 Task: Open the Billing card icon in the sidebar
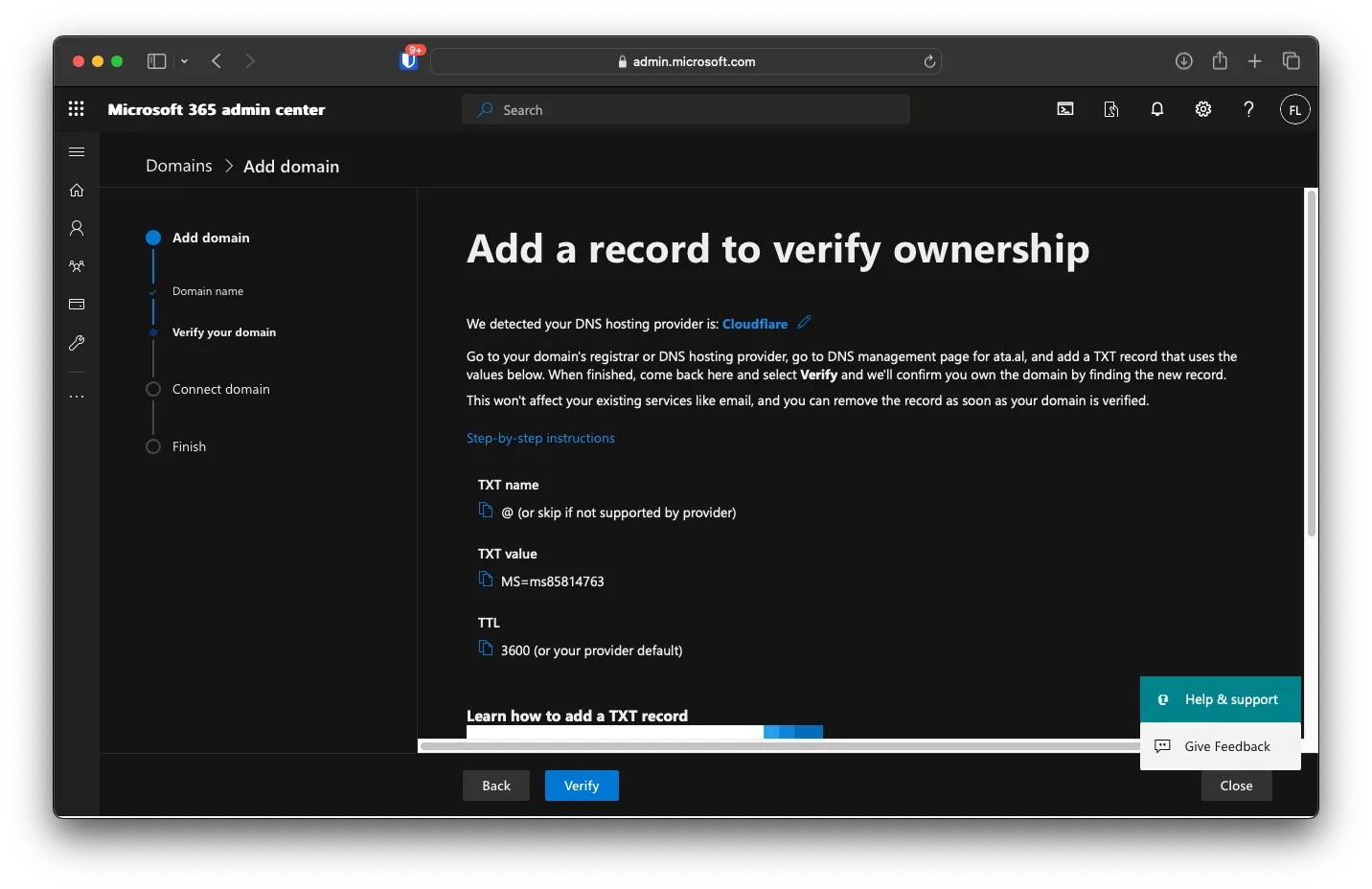[x=77, y=305]
